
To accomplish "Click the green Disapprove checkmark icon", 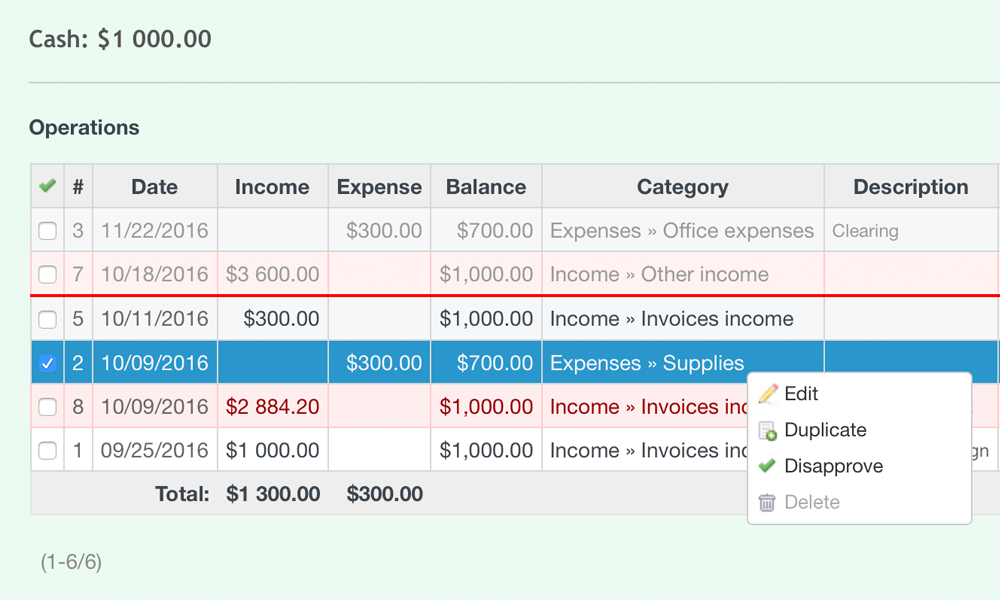I will point(766,466).
